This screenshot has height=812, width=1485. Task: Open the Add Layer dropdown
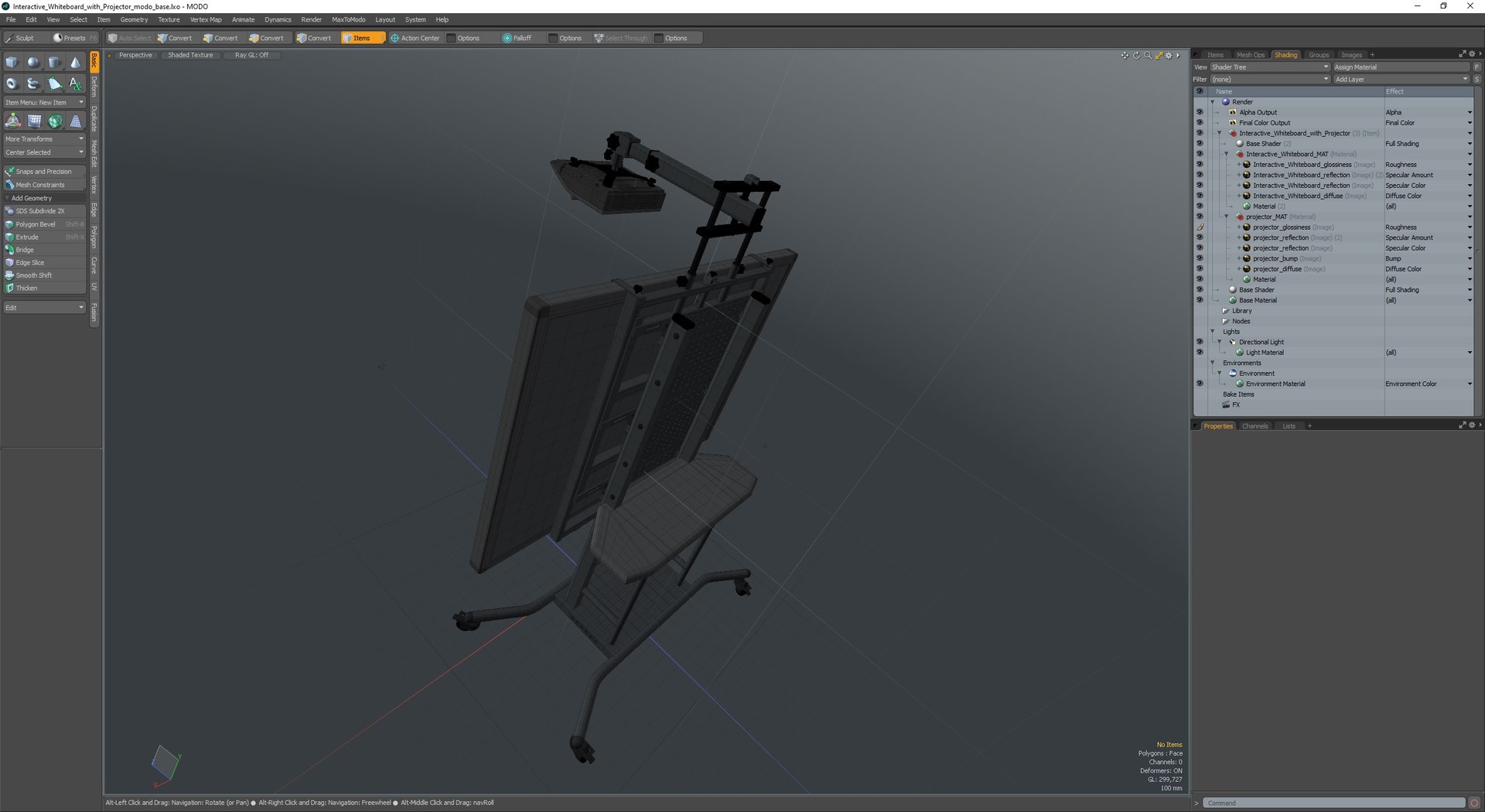click(1401, 79)
